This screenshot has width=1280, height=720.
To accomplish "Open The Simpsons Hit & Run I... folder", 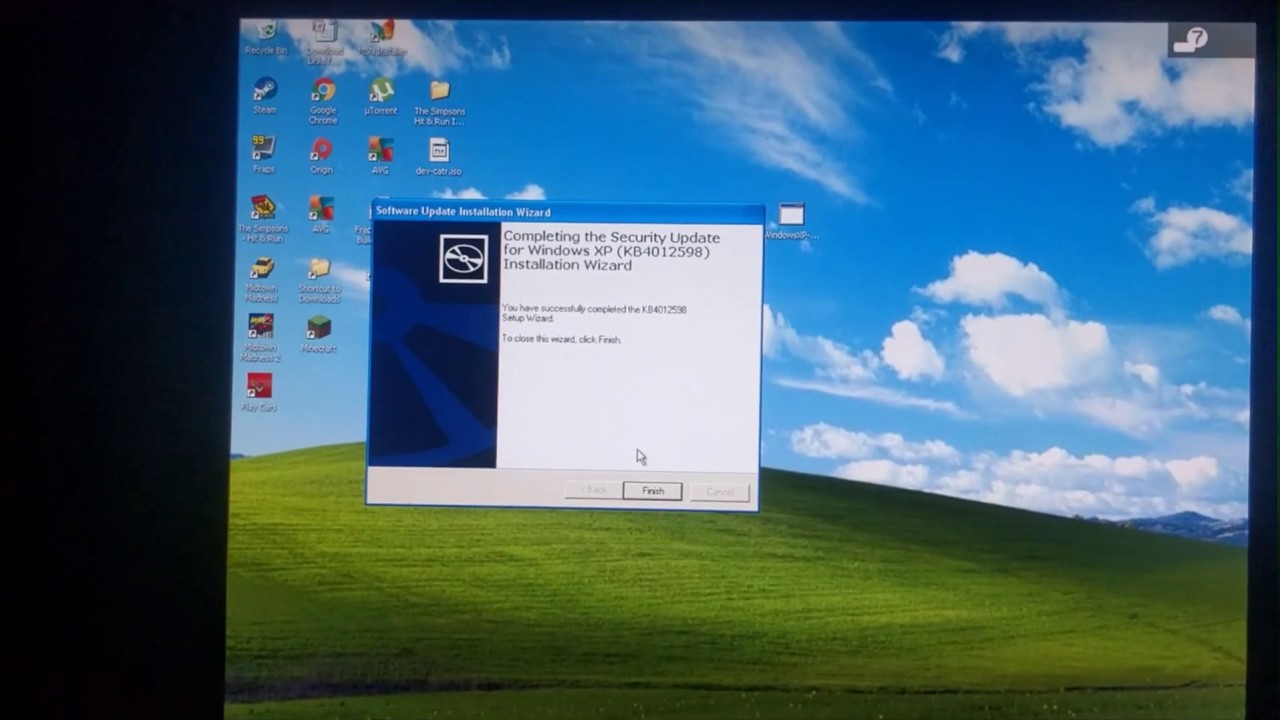I will pyautogui.click(x=439, y=103).
